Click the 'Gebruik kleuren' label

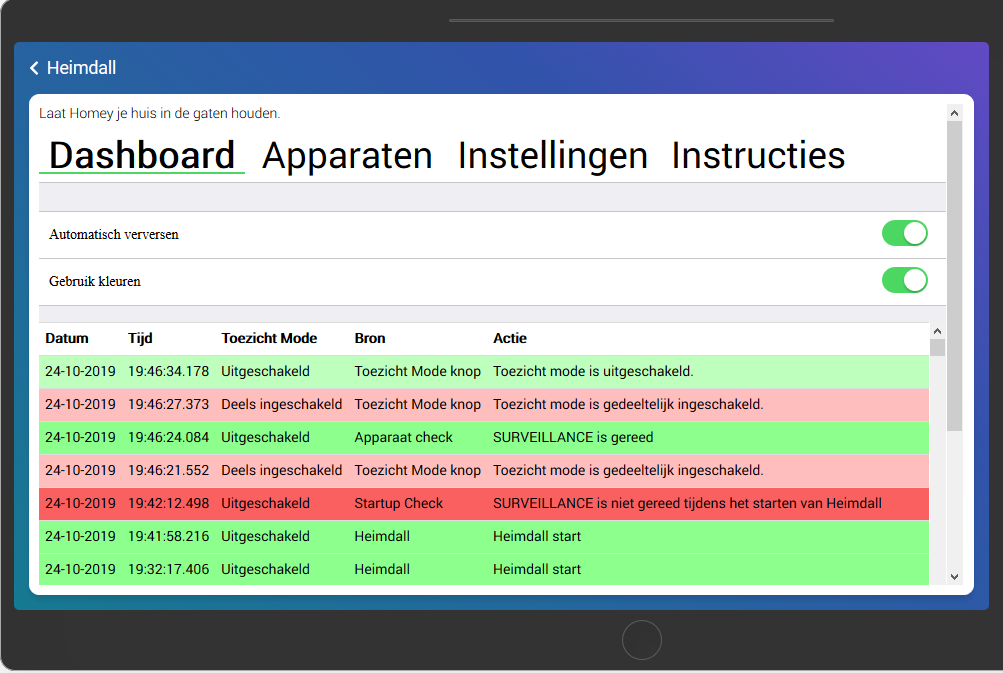click(95, 281)
